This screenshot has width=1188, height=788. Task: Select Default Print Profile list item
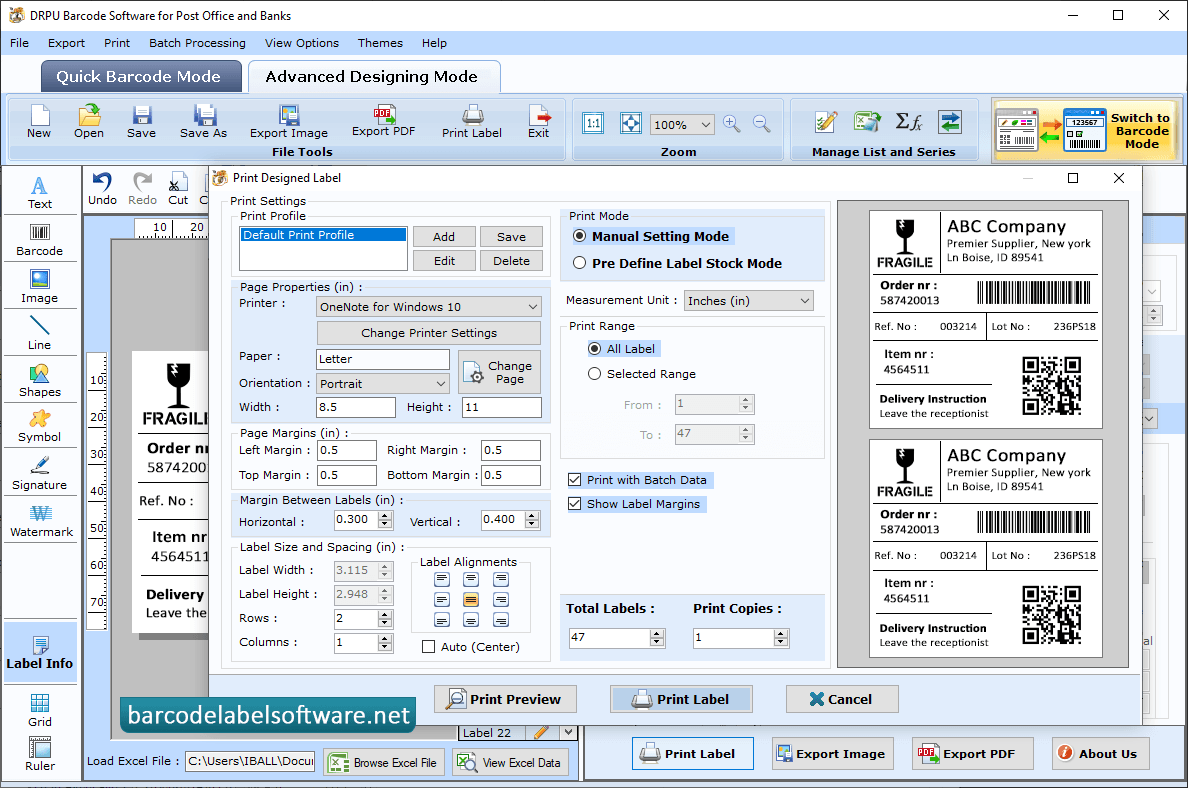point(324,235)
